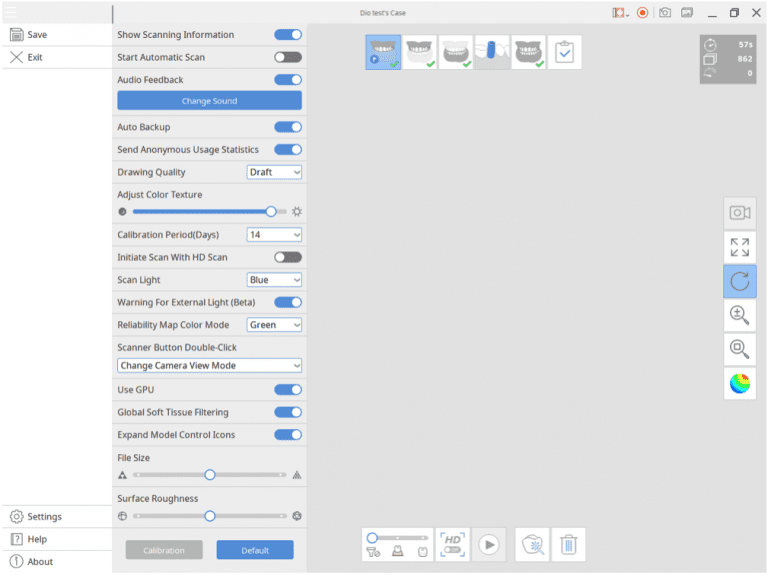Select the teeth and gingiva filter icon
768x575 pixels.
click(398, 552)
